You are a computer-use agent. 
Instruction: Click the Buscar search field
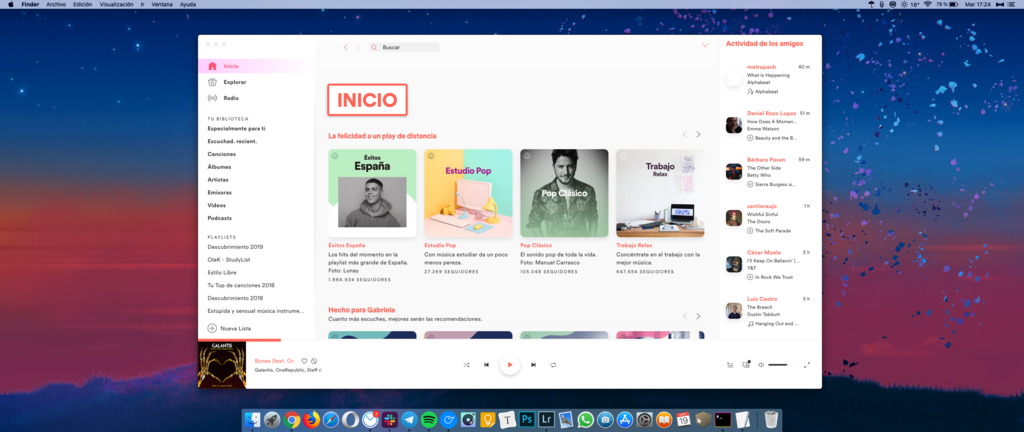click(x=404, y=48)
